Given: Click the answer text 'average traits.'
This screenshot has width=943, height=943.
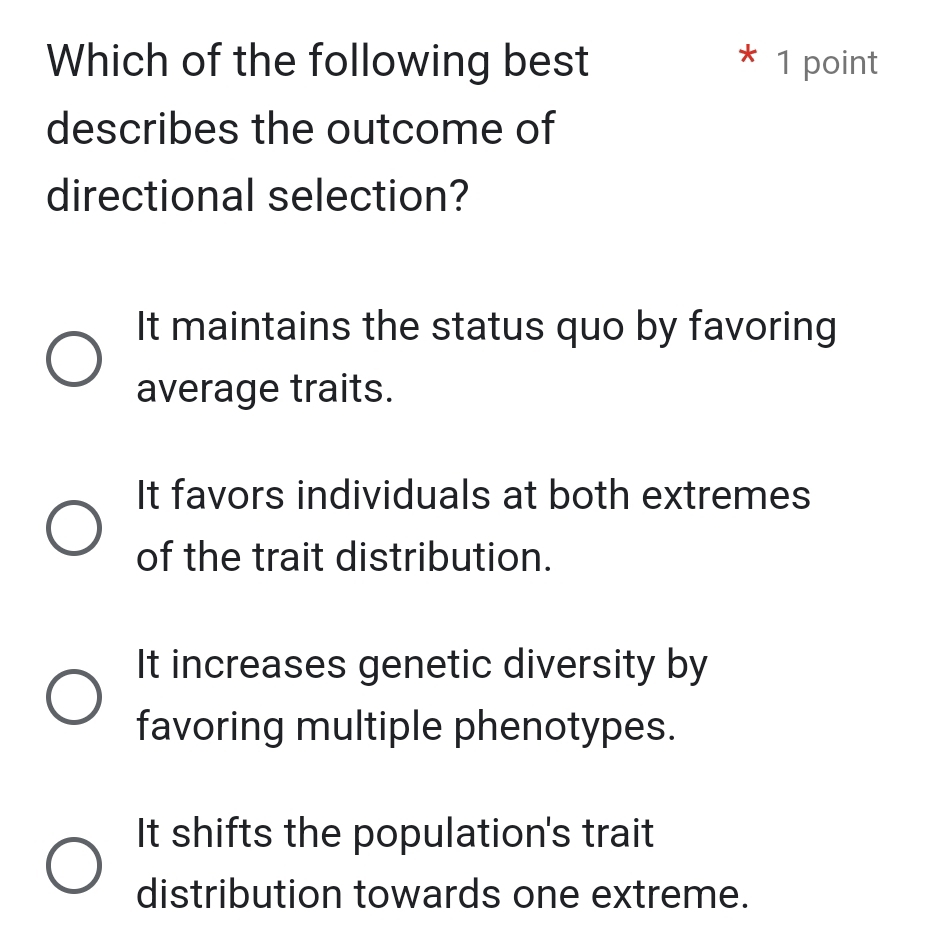Looking at the screenshot, I should click(265, 388).
